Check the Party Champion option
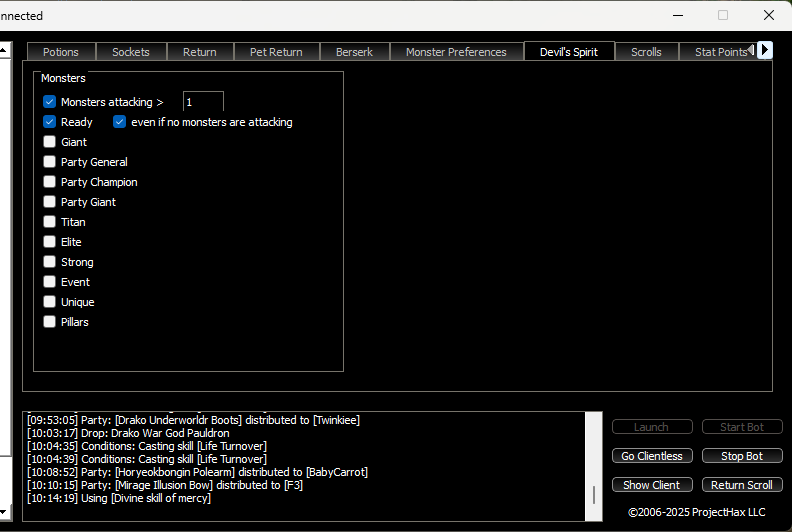This screenshot has width=792, height=532. (50, 182)
